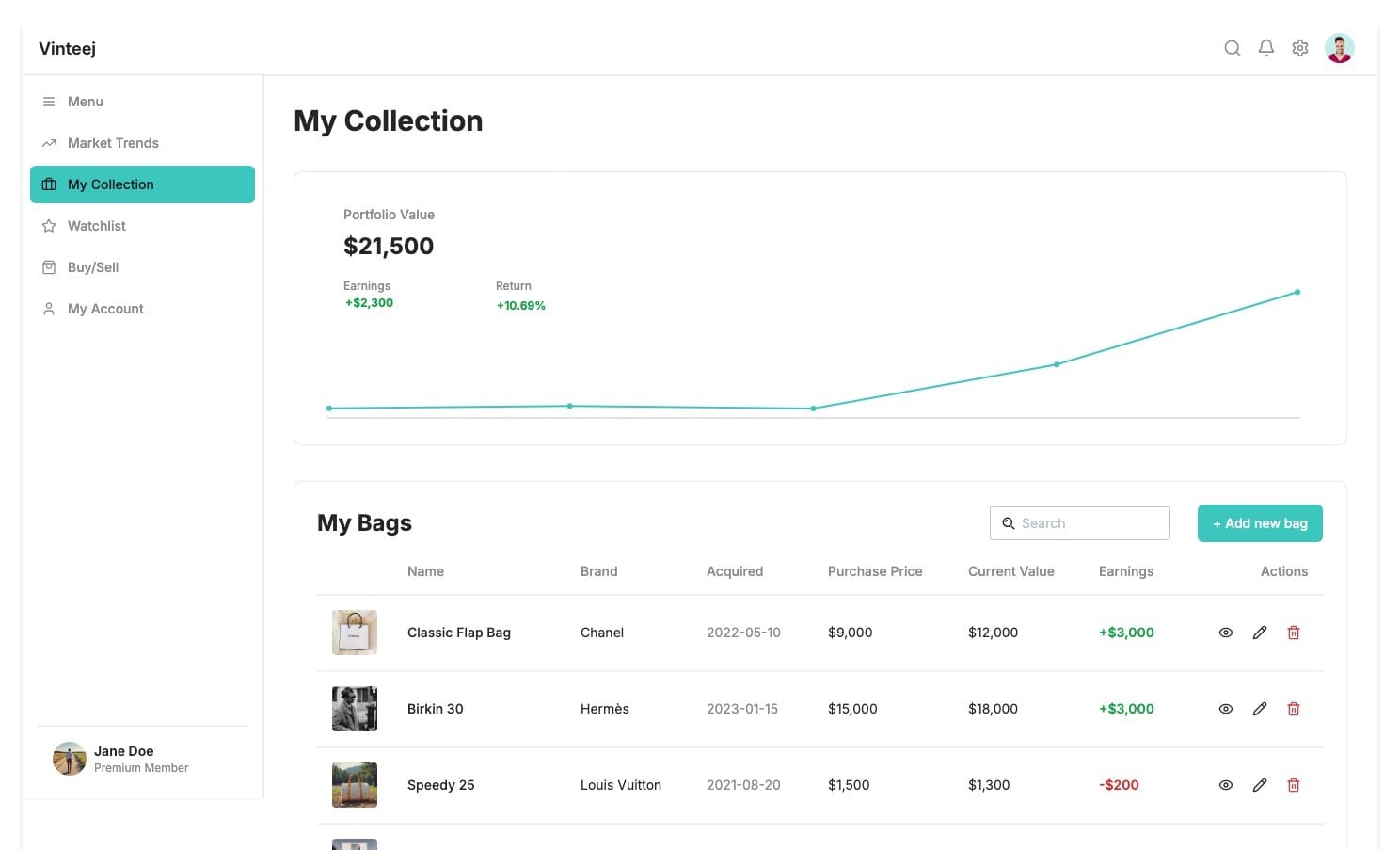Click Speedy 25 thumbnail image
This screenshot has height=850, width=1400.
pos(355,785)
